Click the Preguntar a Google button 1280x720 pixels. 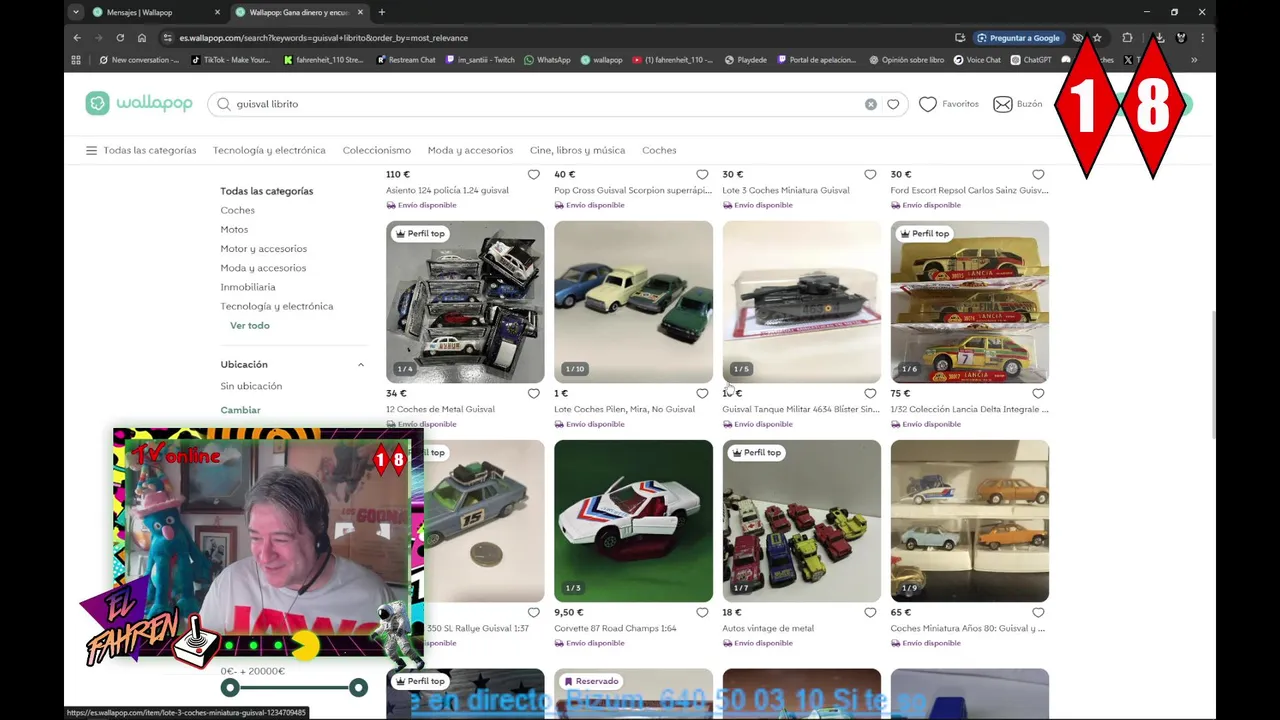[1018, 38]
